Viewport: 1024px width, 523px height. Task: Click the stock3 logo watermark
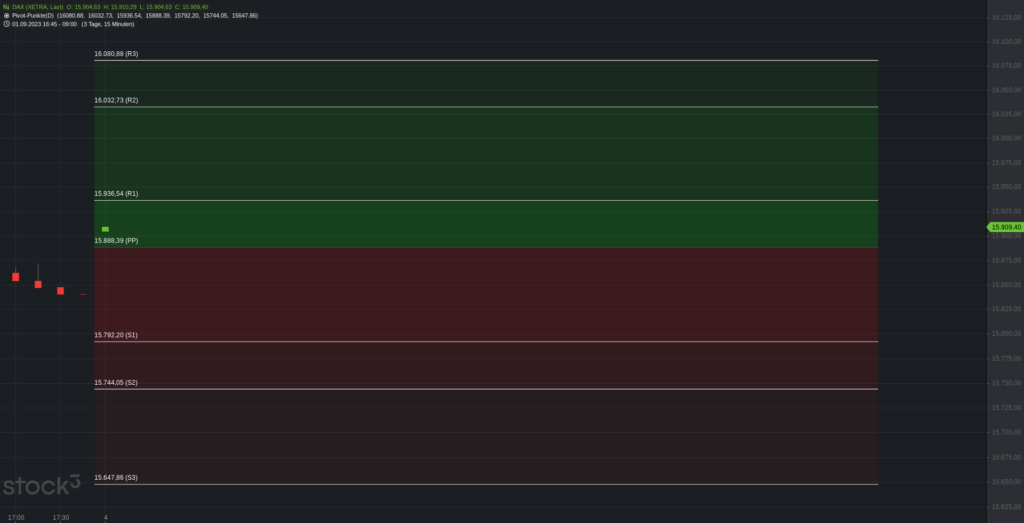click(x=42, y=487)
